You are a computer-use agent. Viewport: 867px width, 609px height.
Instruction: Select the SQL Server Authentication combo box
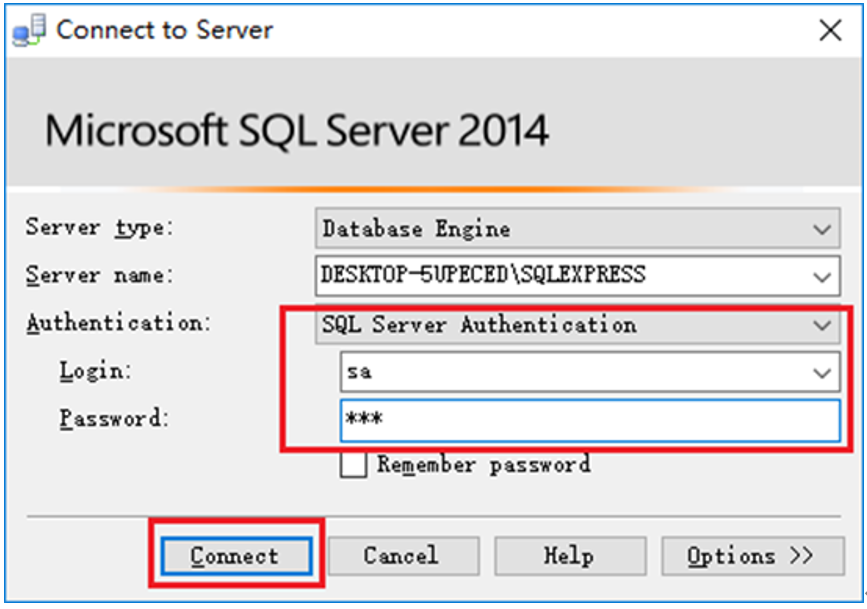click(x=577, y=325)
